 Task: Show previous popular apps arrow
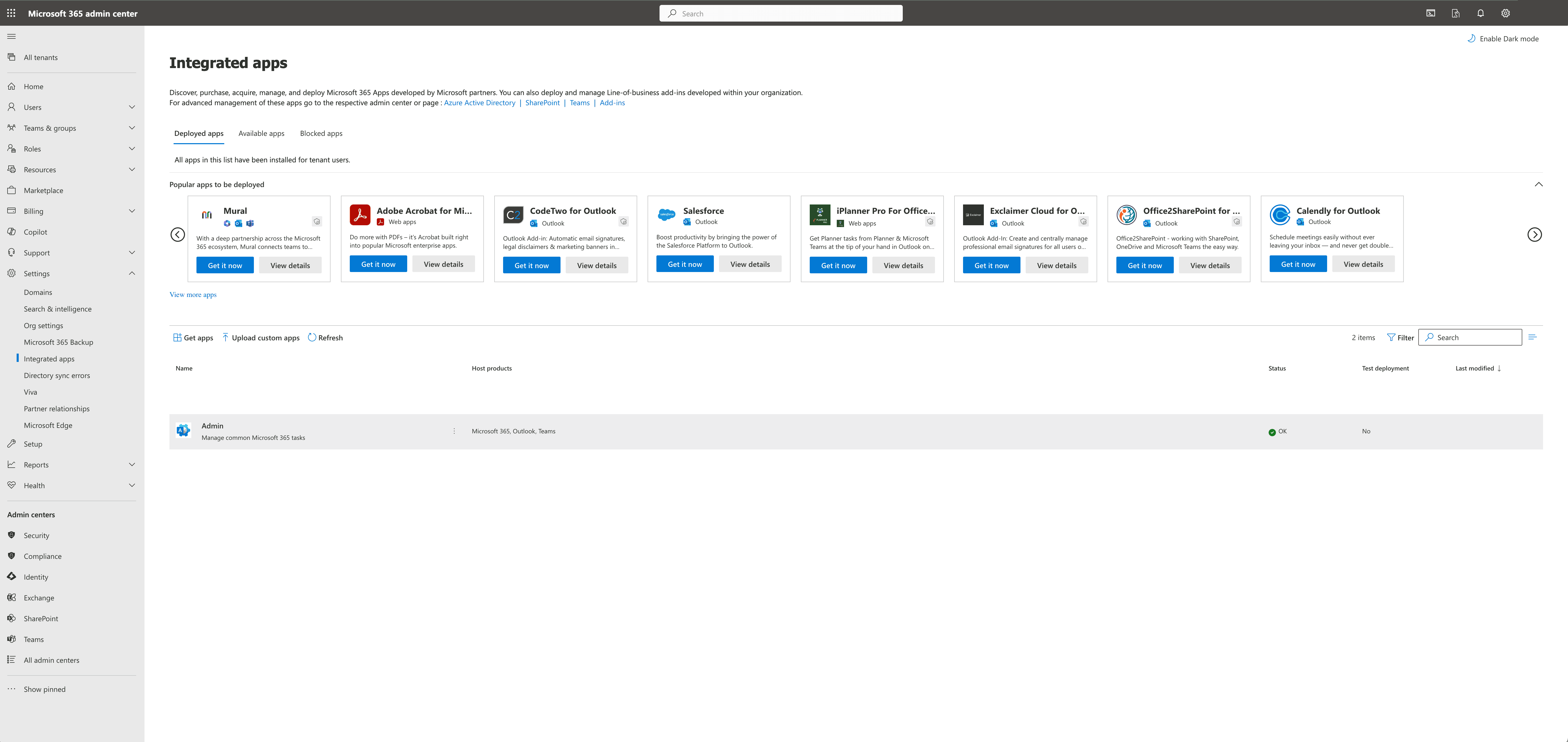178,235
